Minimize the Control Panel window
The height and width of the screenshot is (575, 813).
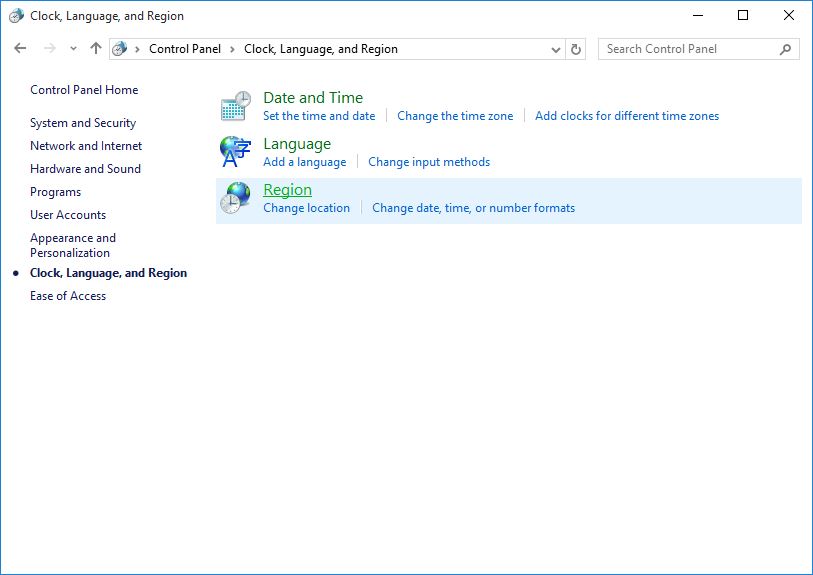pos(698,16)
